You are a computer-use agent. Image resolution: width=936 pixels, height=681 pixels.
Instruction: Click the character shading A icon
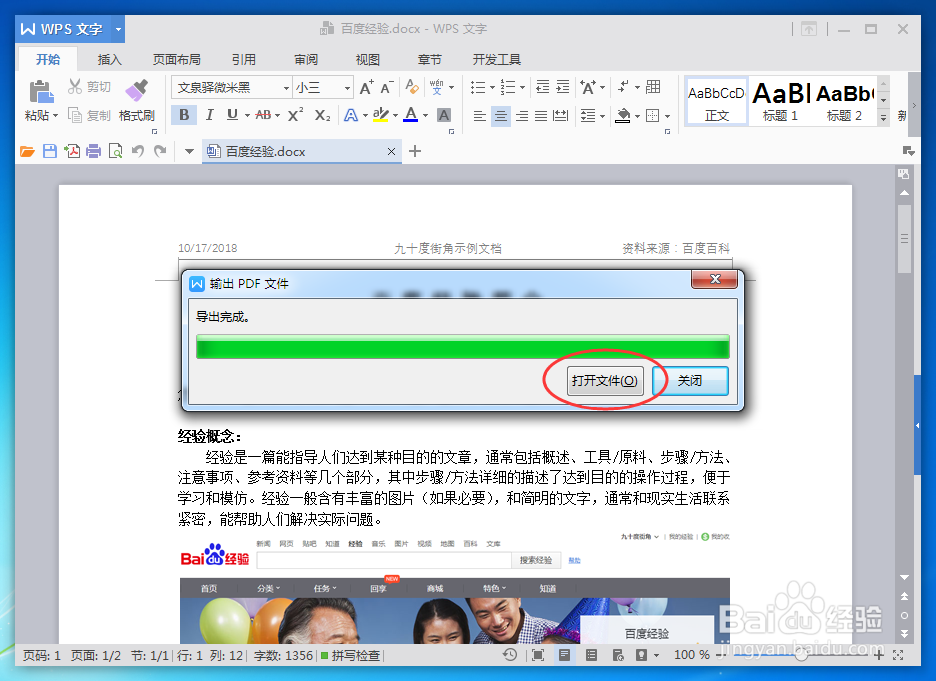point(444,115)
